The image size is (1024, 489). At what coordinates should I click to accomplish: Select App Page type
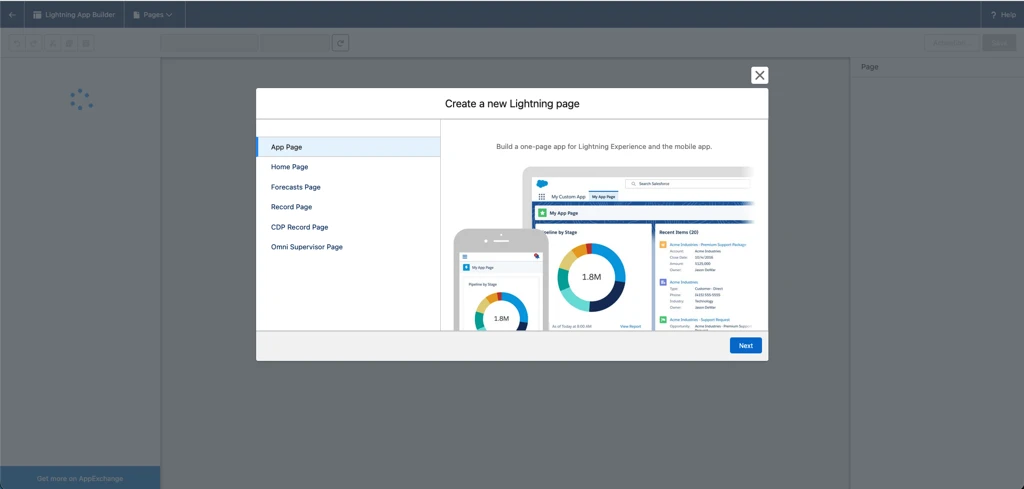[348, 147]
